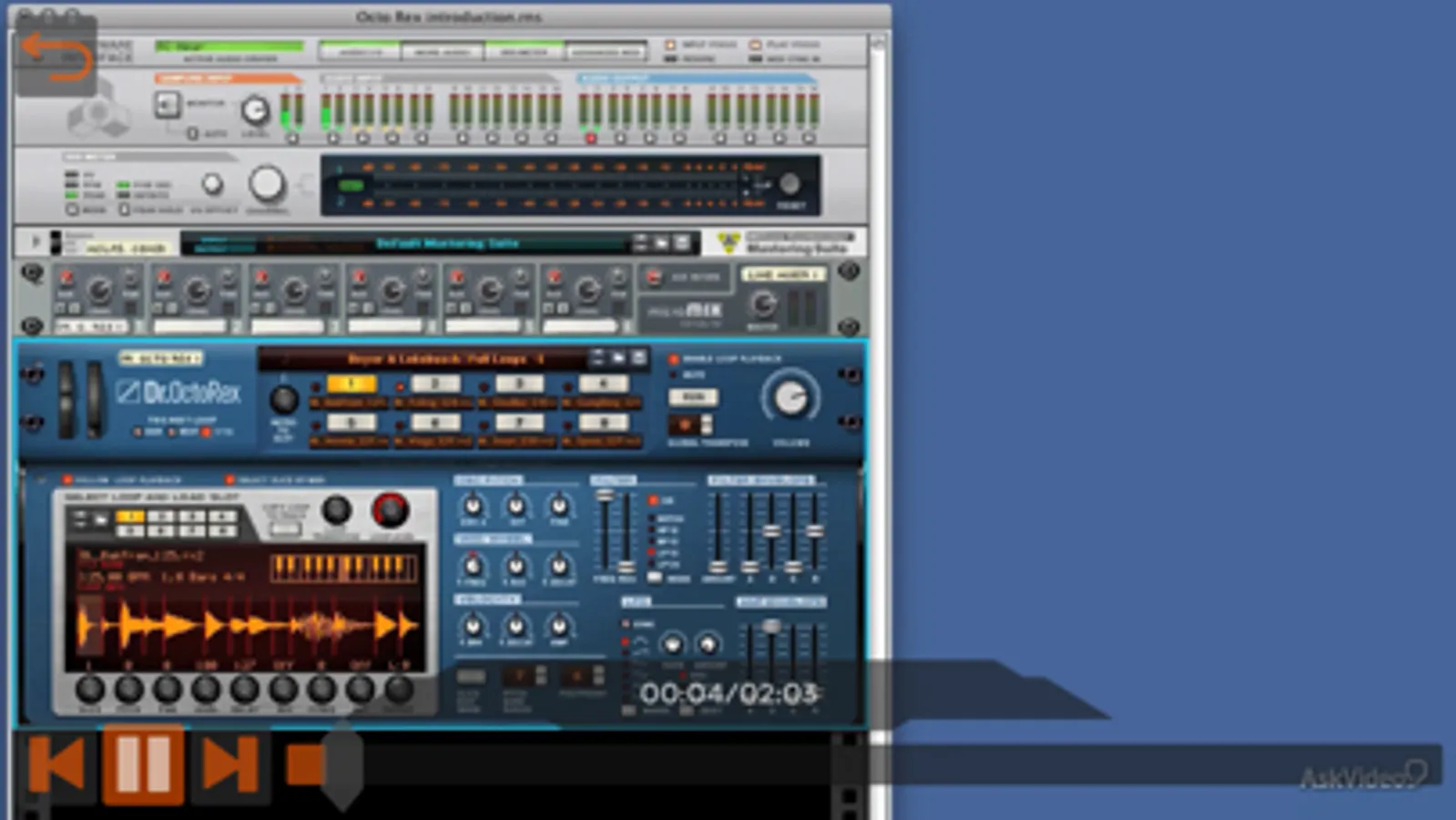Toggle Enable Loop Playback on Dr. Octo Rex
1456x820 pixels.
(675, 359)
